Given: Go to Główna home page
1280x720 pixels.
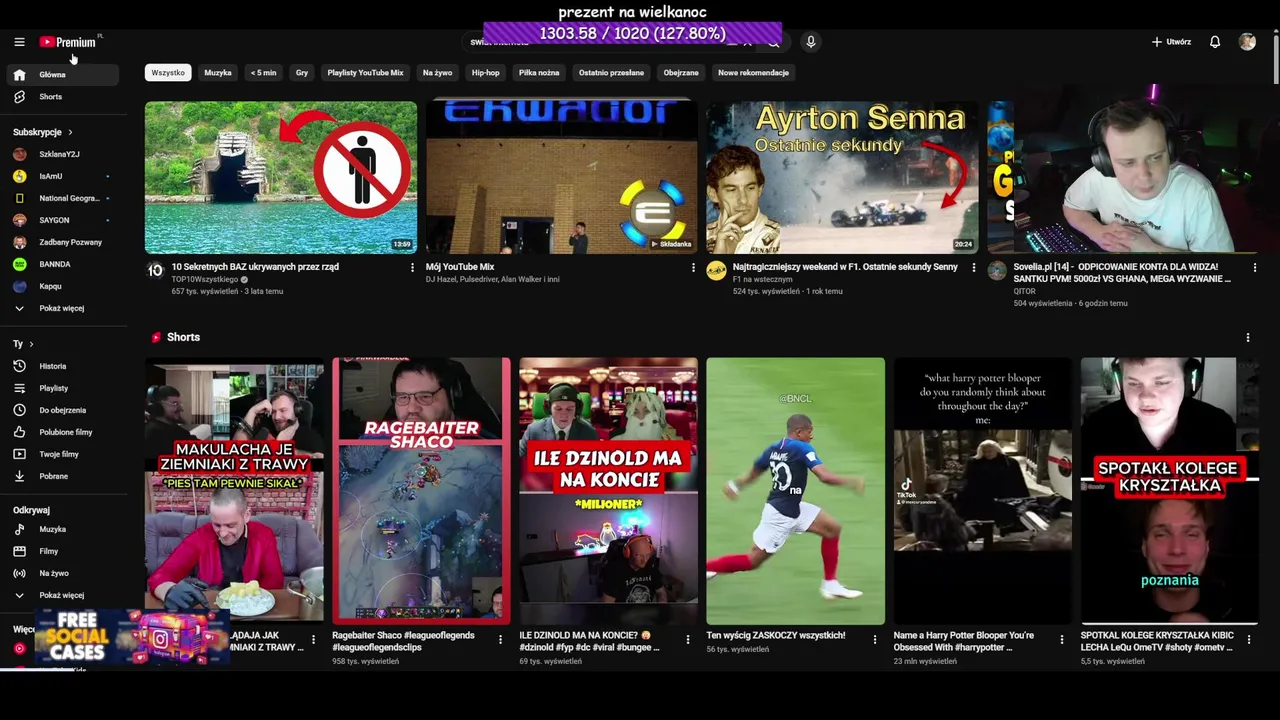Looking at the screenshot, I should (64, 75).
